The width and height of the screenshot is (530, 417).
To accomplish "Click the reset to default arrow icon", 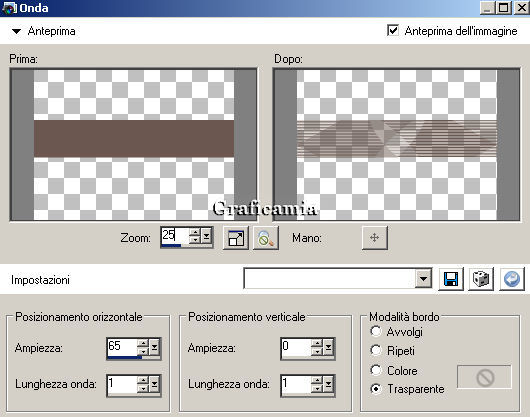I will click(512, 279).
